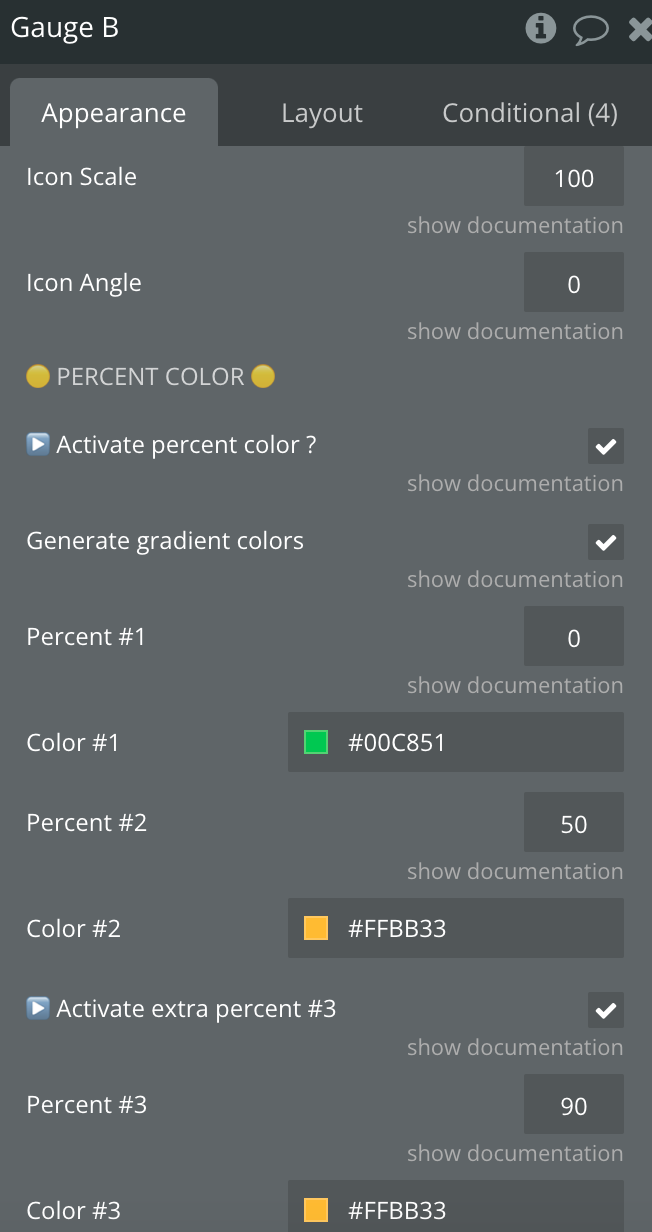Close the Gauge B property panel
Viewport: 652px width, 1232px height.
(x=639, y=30)
